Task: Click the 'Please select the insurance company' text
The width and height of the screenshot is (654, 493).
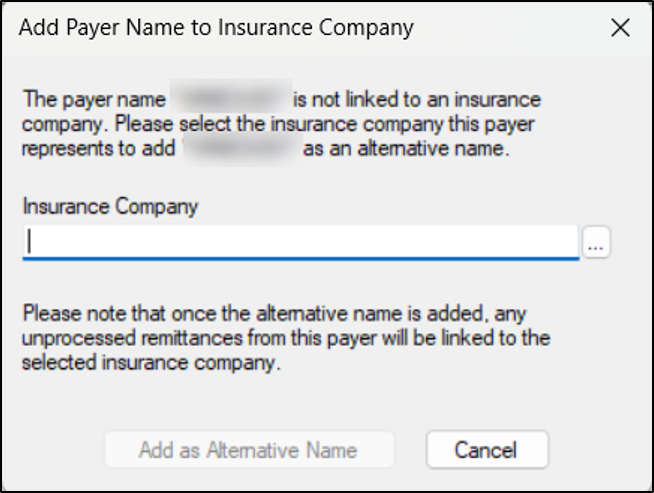Action: click(279, 124)
